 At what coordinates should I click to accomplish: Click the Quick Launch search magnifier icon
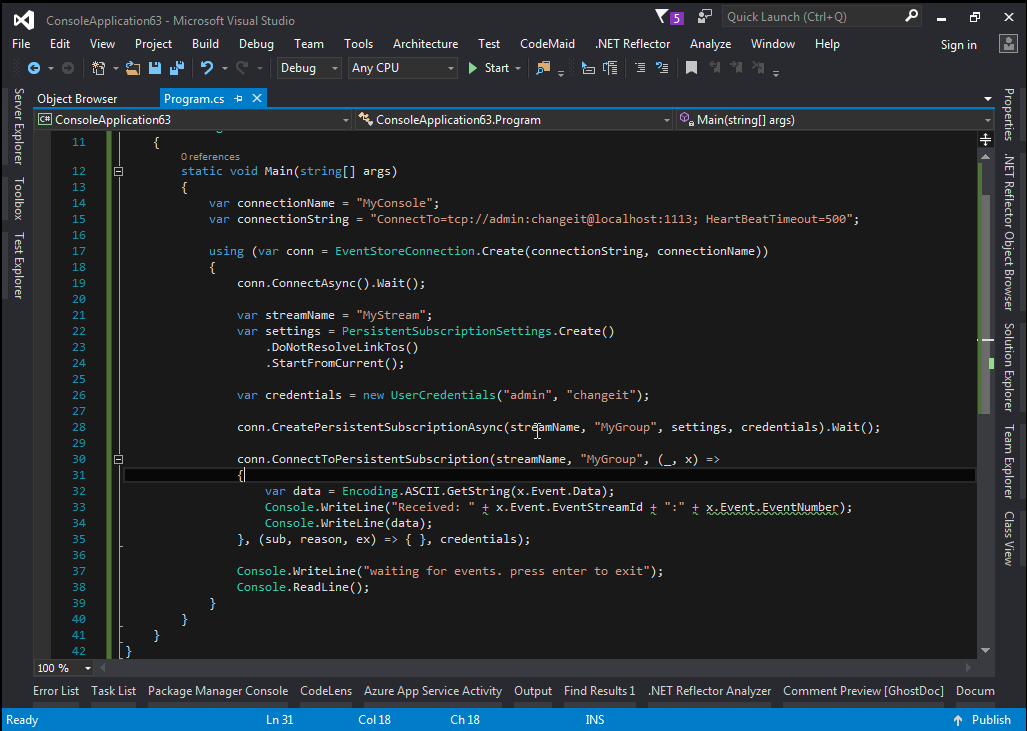pyautogui.click(x=911, y=16)
